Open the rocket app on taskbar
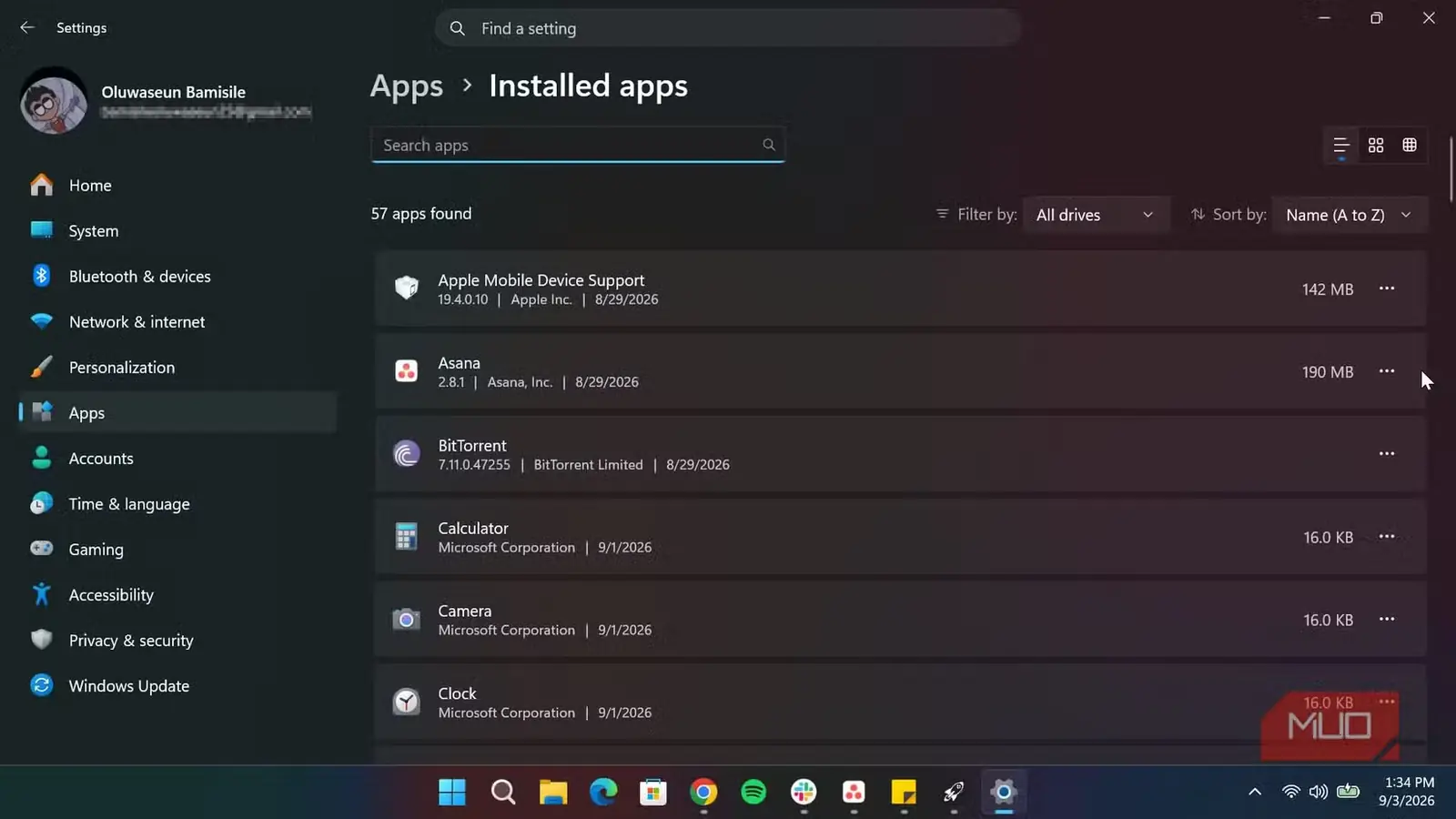 tap(954, 793)
